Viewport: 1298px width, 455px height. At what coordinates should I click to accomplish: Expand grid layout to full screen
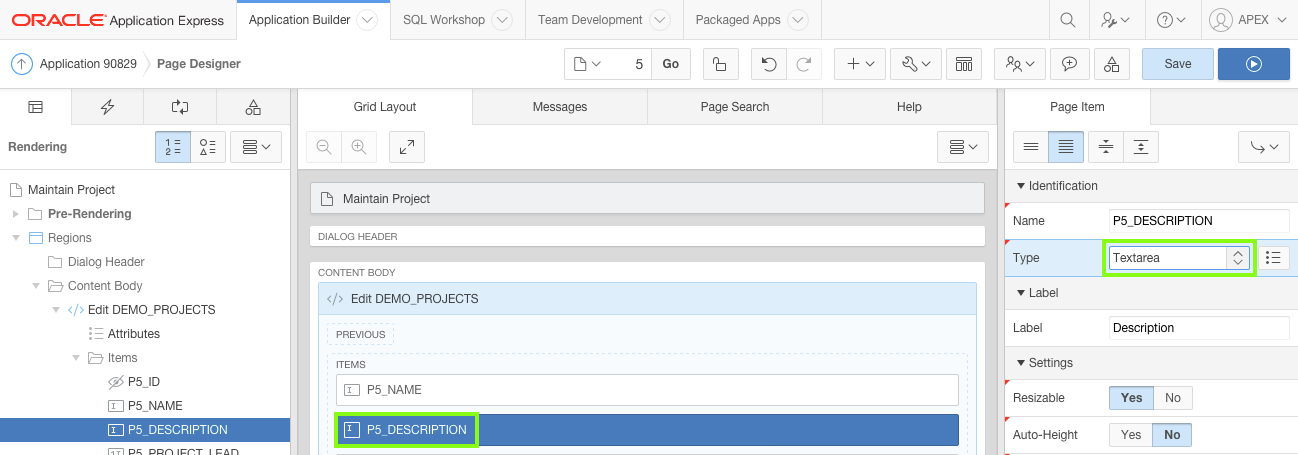coord(407,147)
